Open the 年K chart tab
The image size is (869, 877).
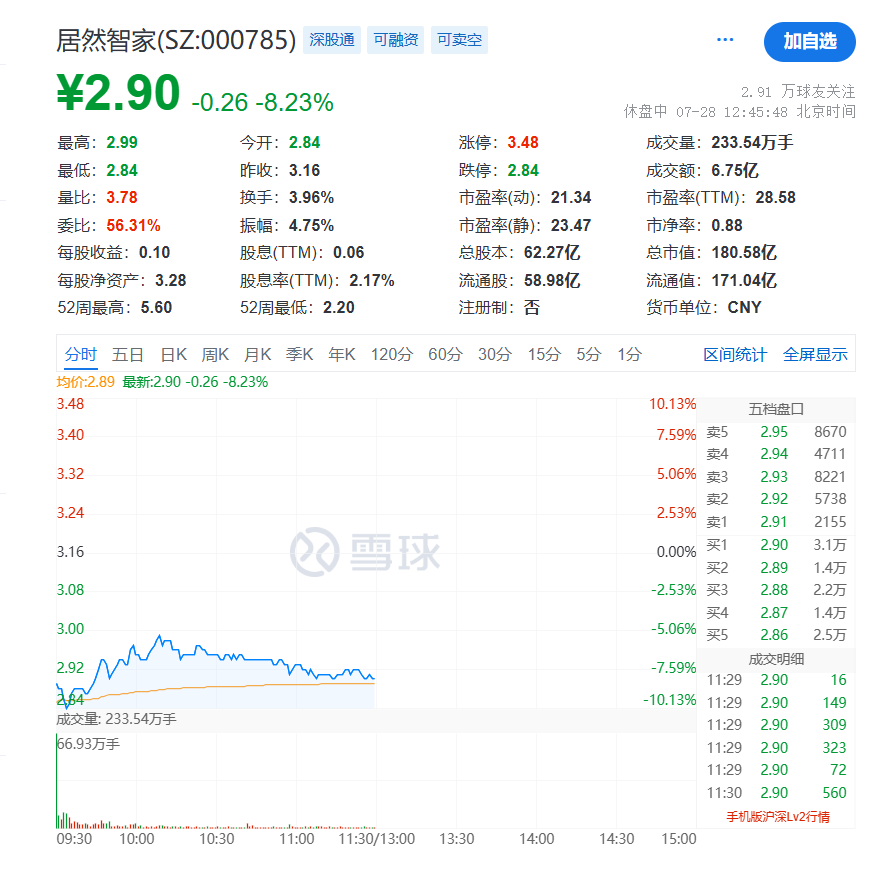[x=342, y=354]
